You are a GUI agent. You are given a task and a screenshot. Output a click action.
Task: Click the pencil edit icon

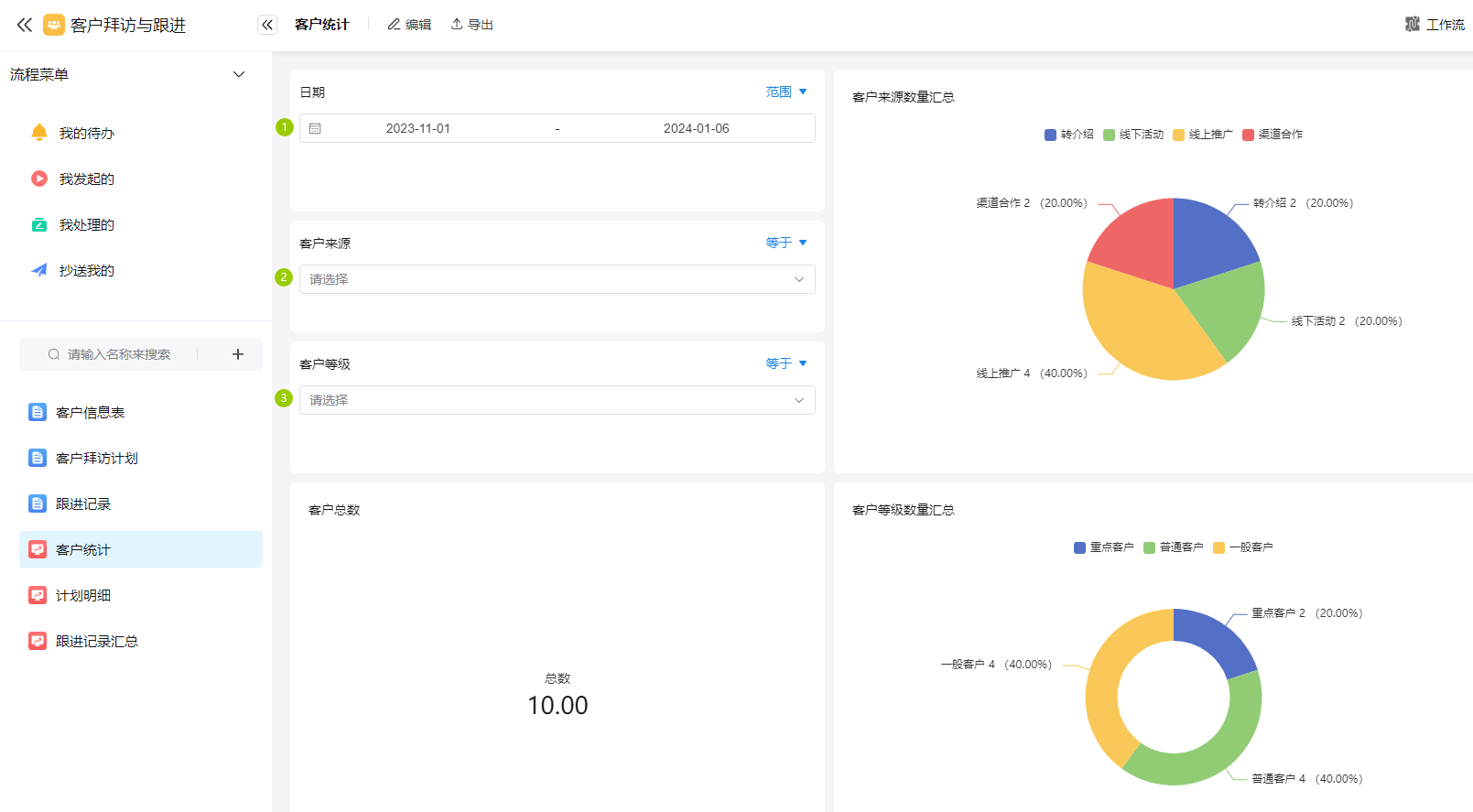pyautogui.click(x=394, y=25)
